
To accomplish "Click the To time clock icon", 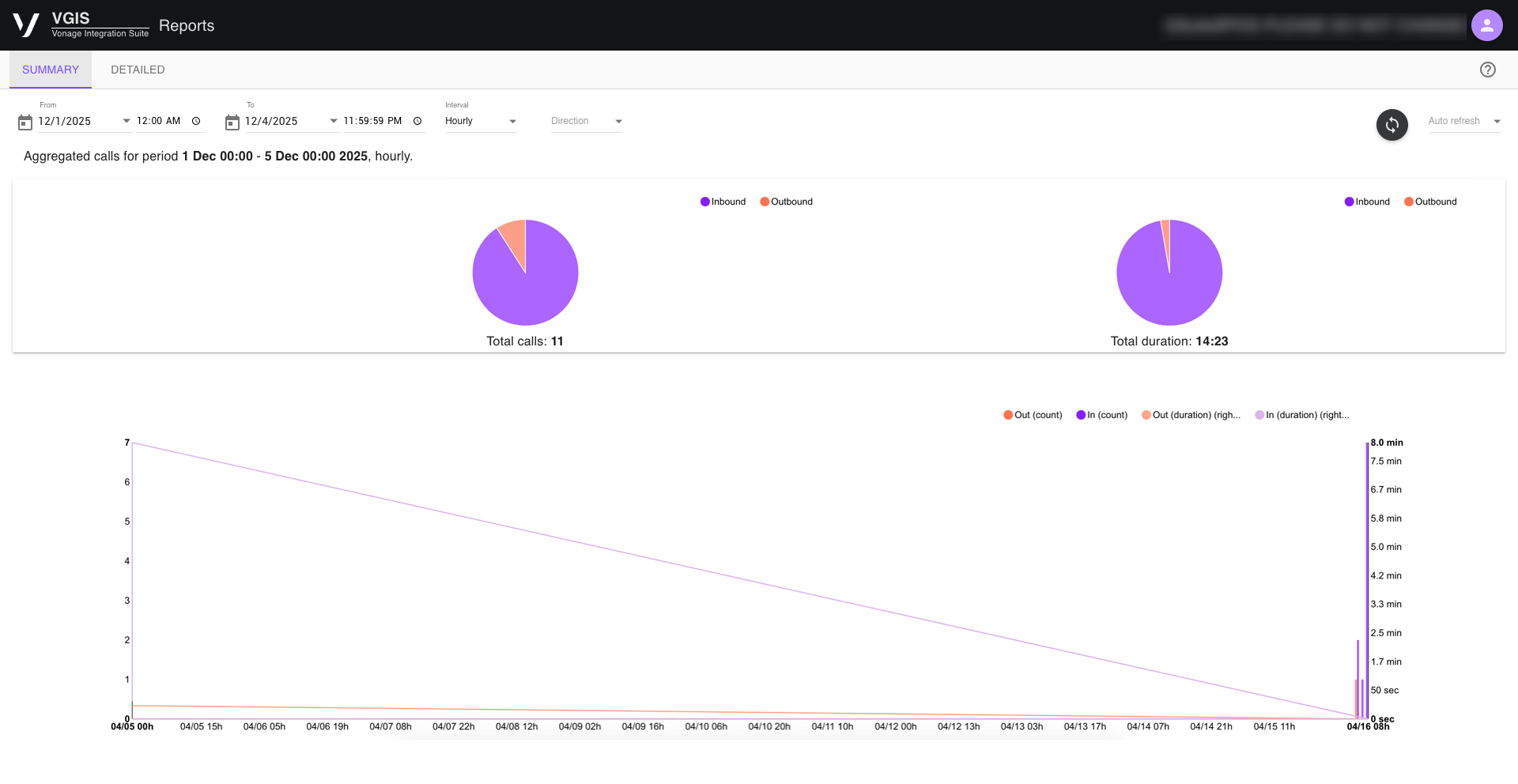I will click(417, 121).
